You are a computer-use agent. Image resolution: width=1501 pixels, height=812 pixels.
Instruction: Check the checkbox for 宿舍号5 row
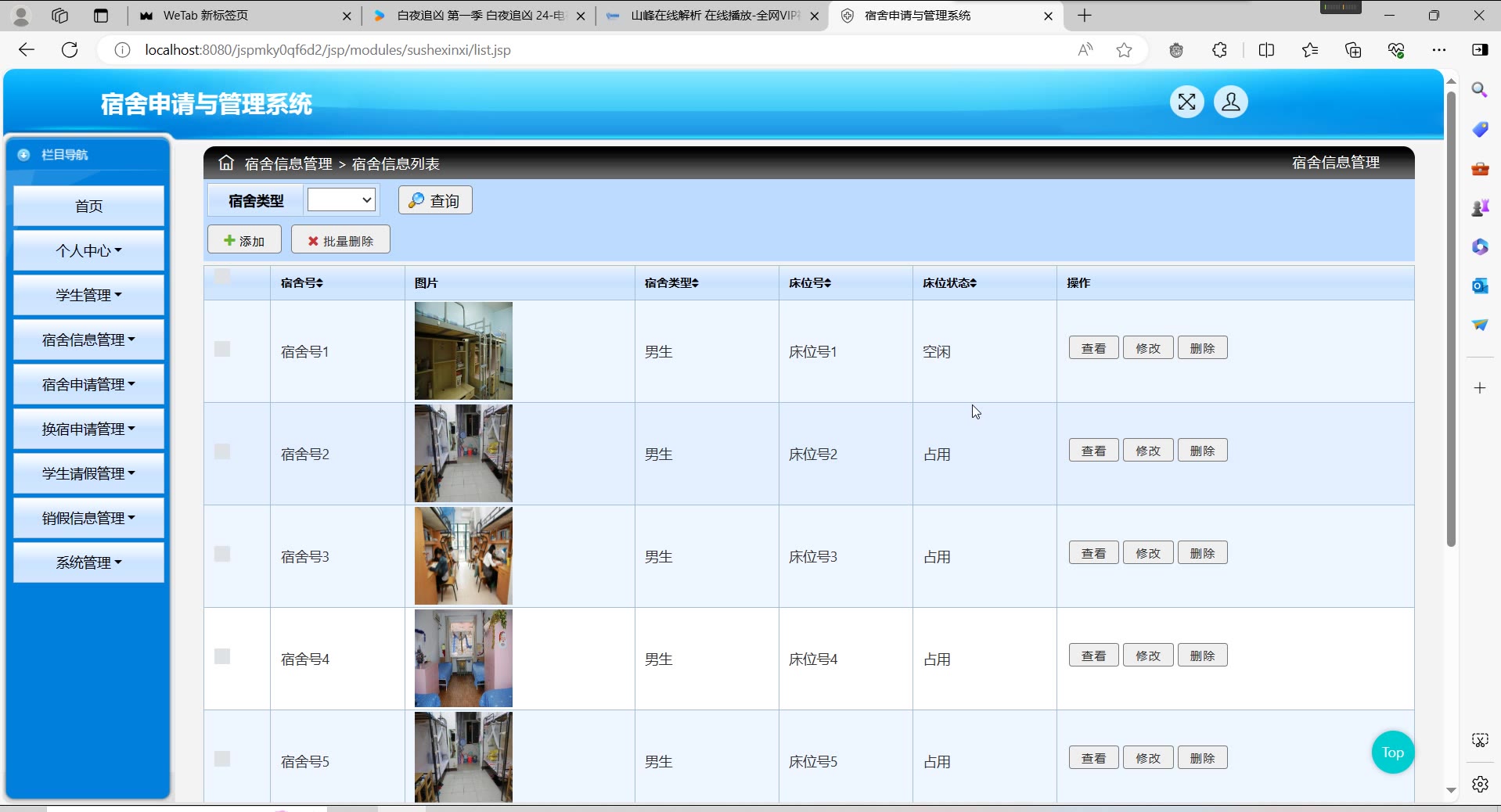[x=222, y=759]
